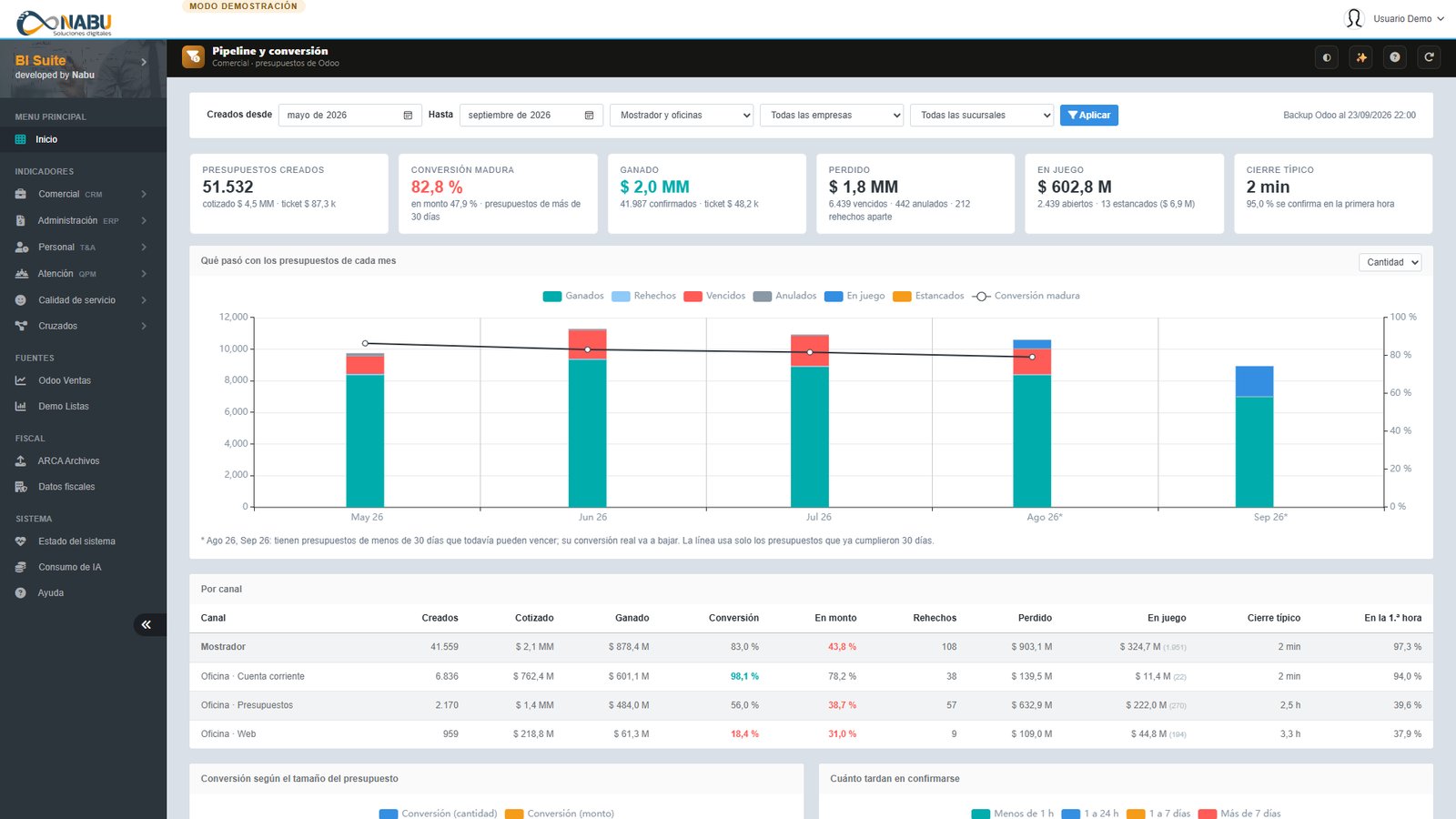This screenshot has width=1456, height=819.
Task: Click Estancados orange legend swatch
Action: coord(902,297)
